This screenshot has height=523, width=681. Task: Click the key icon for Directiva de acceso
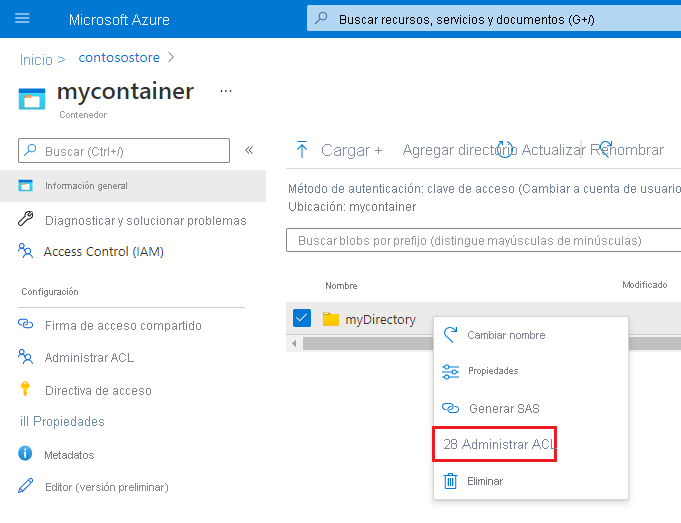coord(25,388)
